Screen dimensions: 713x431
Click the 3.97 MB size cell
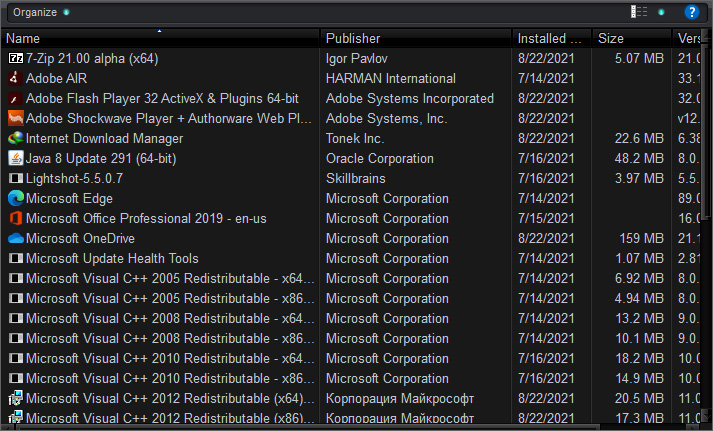click(x=639, y=178)
